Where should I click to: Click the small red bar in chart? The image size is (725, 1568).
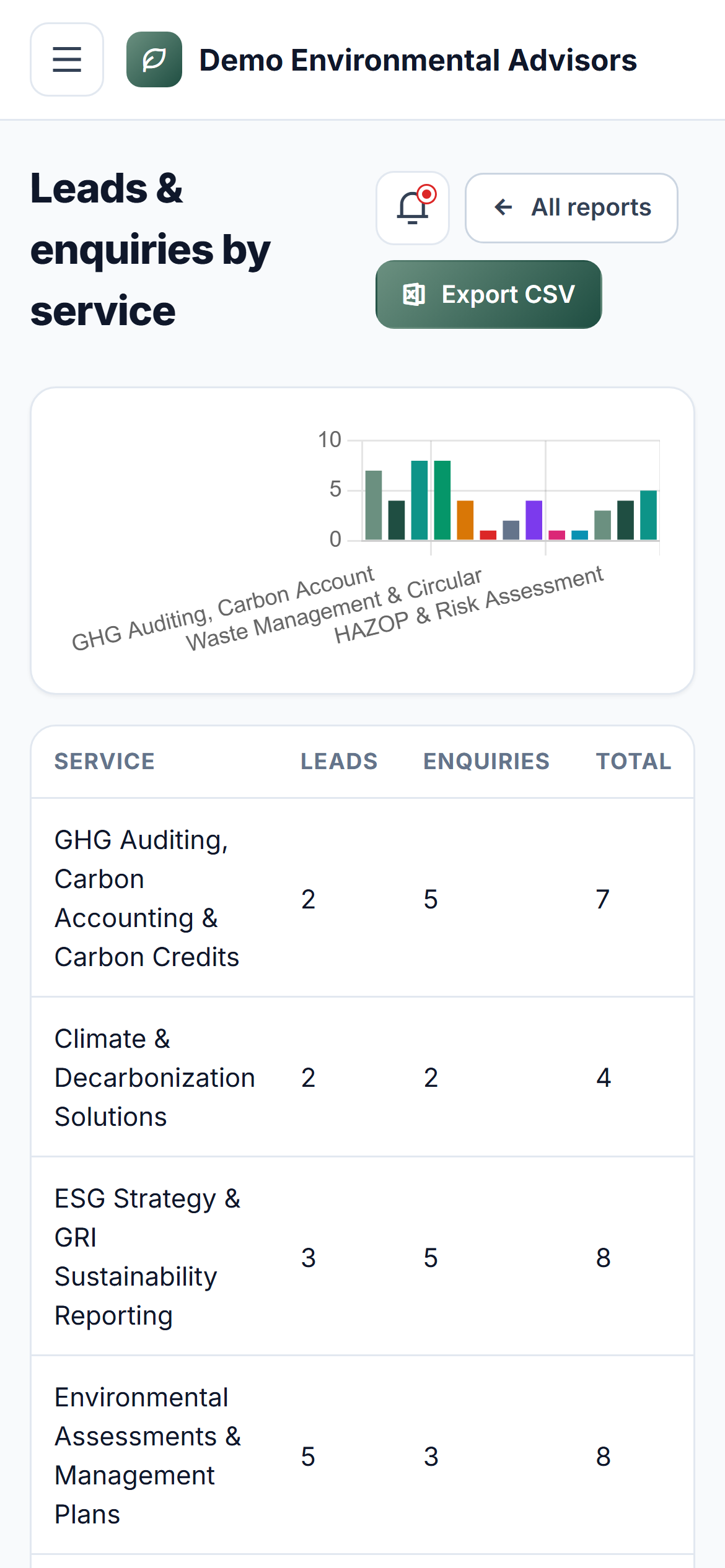[488, 535]
